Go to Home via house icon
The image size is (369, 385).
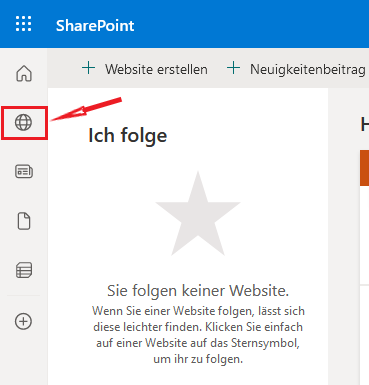pos(24,73)
